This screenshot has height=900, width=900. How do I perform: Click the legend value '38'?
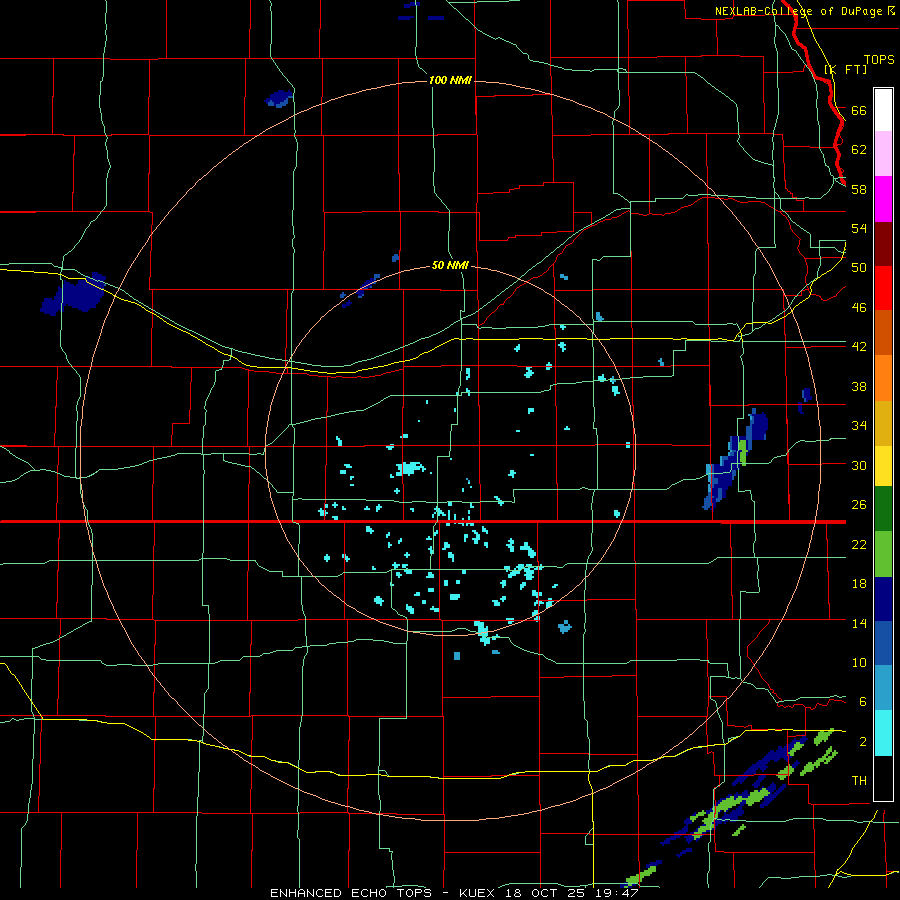pyautogui.click(x=859, y=386)
